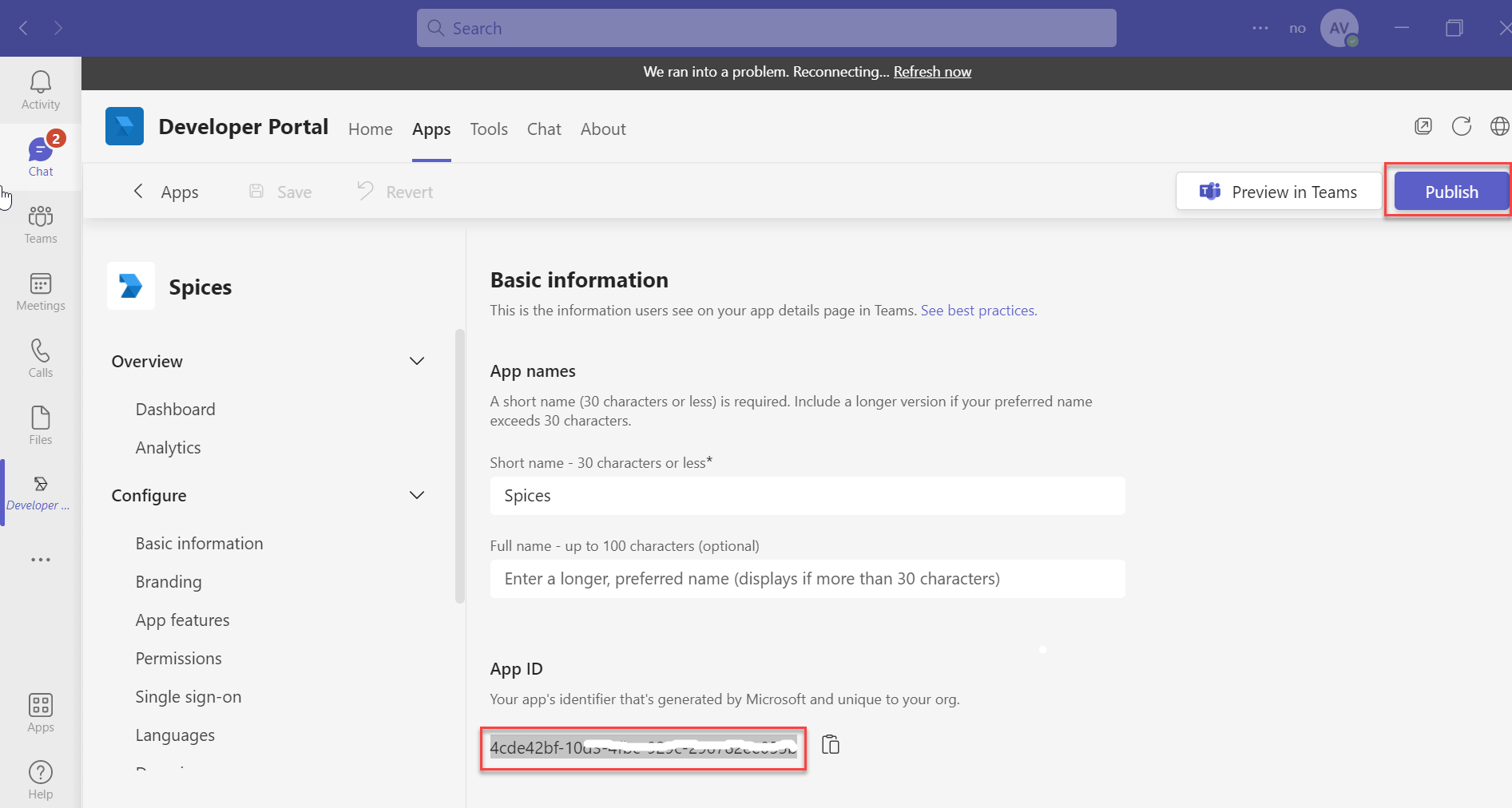Image resolution: width=1512 pixels, height=808 pixels.
Task: Click the Refresh now link
Action: point(932,72)
